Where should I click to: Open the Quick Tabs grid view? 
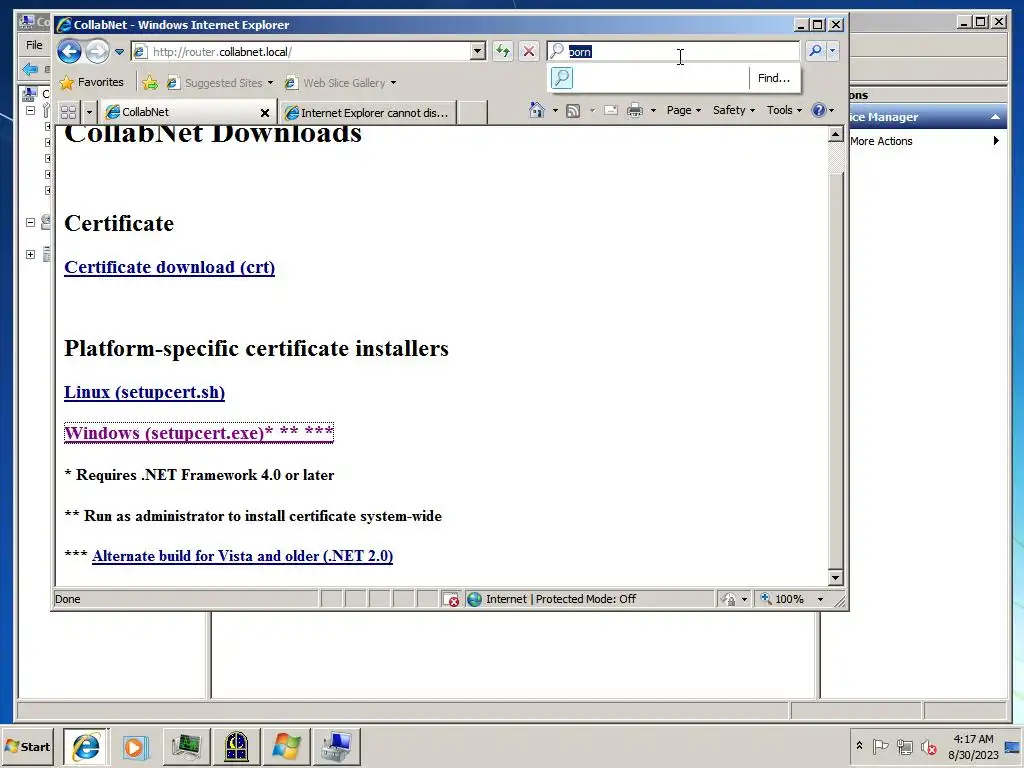coord(68,112)
